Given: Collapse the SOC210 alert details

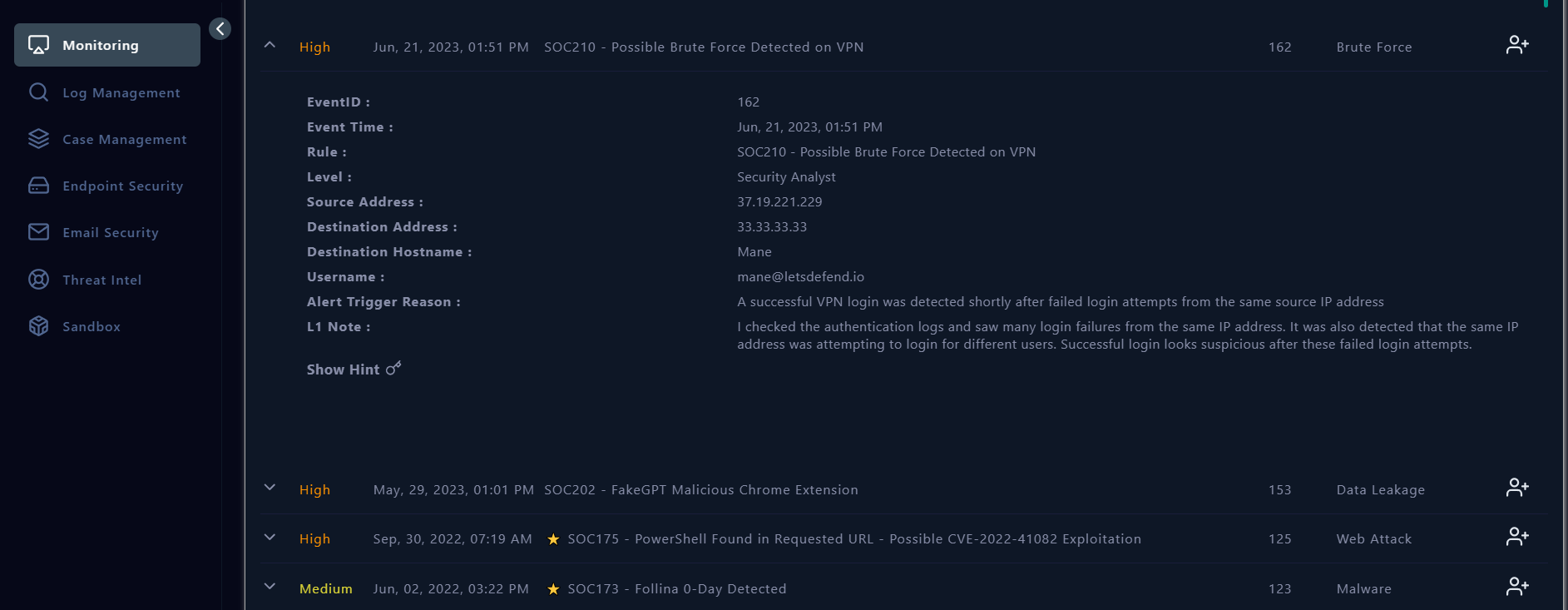Looking at the screenshot, I should [x=270, y=46].
